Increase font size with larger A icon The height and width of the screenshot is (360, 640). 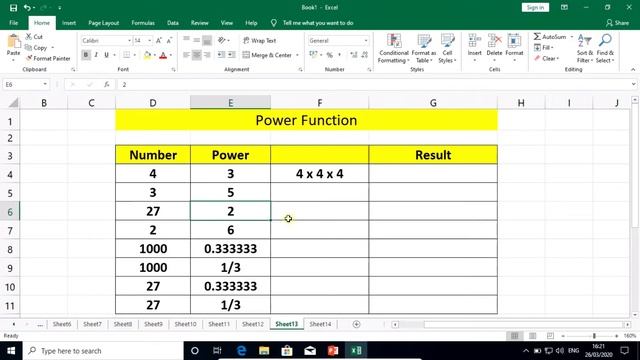click(x=159, y=40)
